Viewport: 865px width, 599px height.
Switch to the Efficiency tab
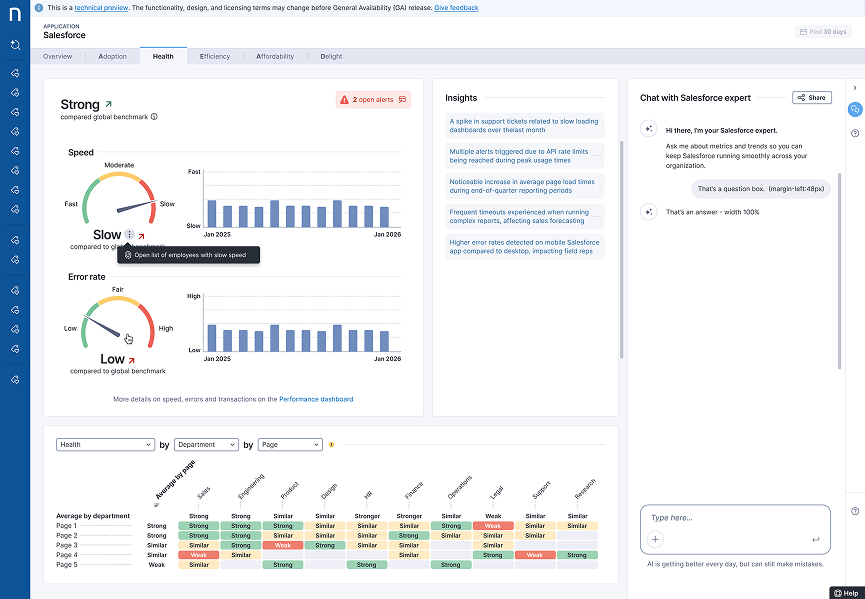[x=215, y=56]
